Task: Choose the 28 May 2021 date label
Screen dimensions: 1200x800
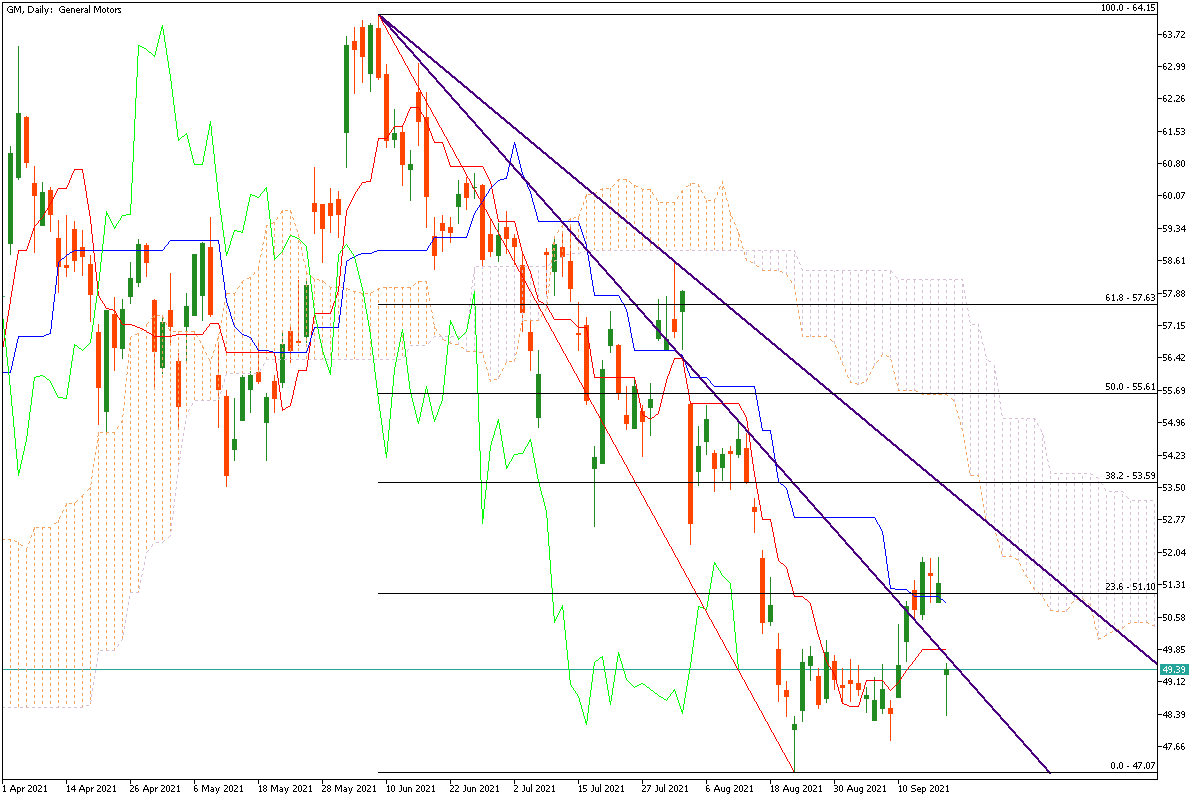Action: pyautogui.click(x=347, y=788)
